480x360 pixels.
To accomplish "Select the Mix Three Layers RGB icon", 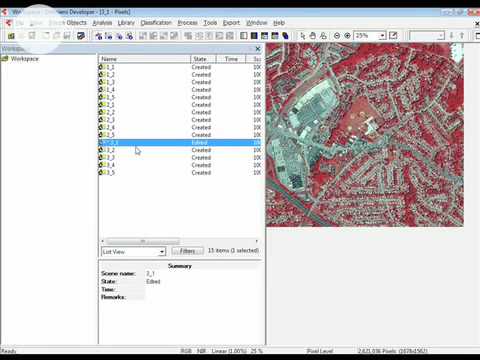I will pos(254,36).
